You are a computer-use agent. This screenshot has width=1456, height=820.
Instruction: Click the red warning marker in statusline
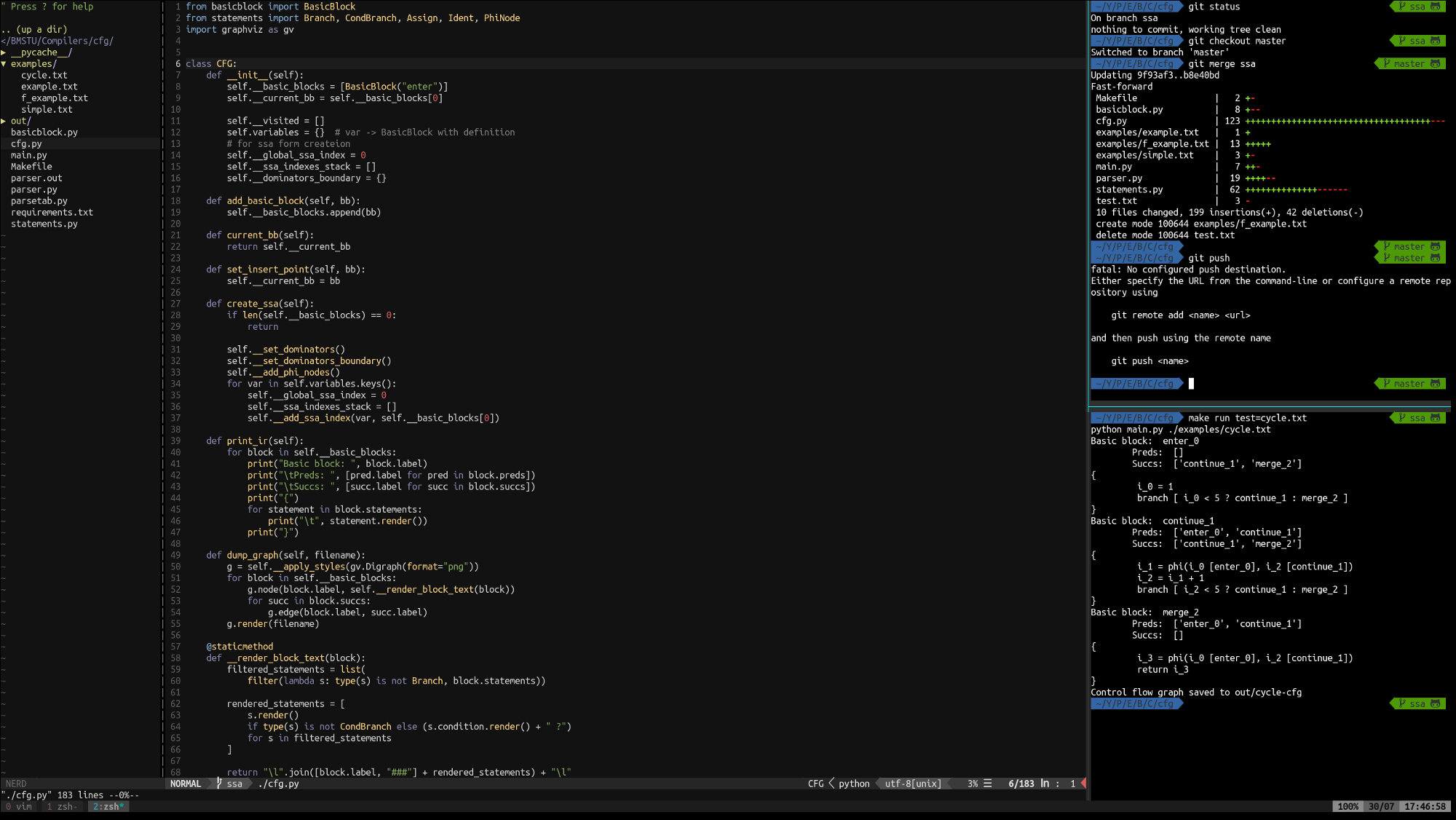1084,784
